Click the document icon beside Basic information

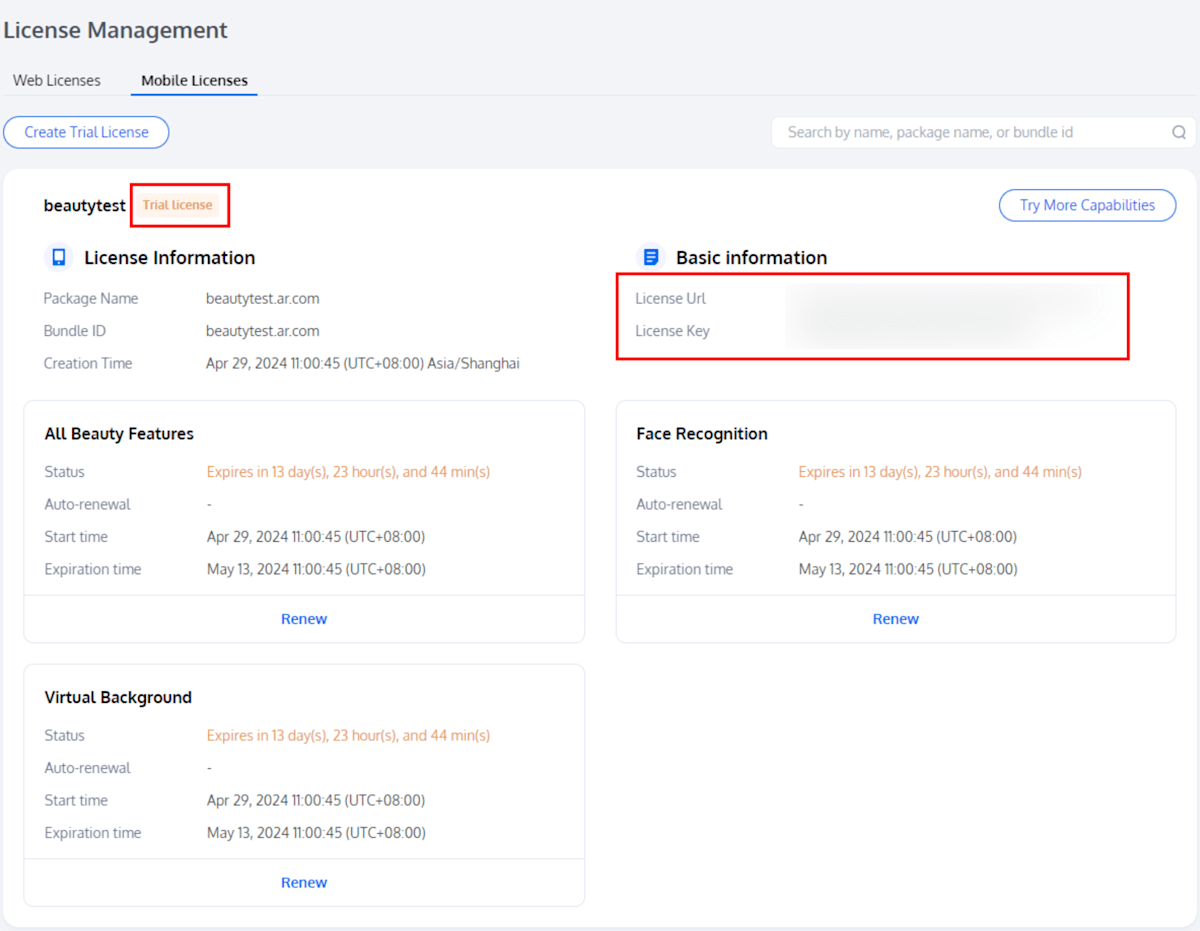pos(651,258)
